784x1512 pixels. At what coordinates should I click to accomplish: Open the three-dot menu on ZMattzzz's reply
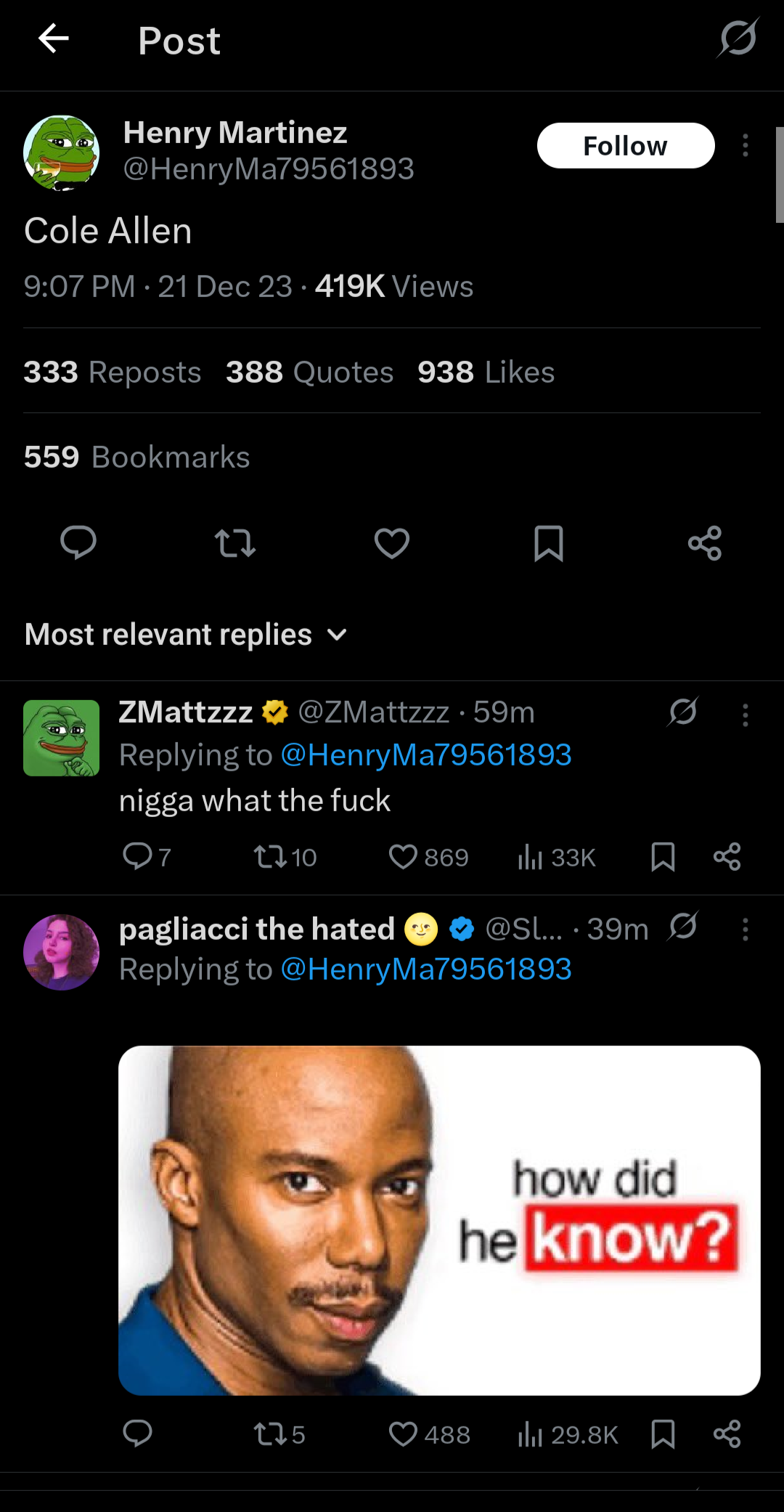[x=745, y=715]
